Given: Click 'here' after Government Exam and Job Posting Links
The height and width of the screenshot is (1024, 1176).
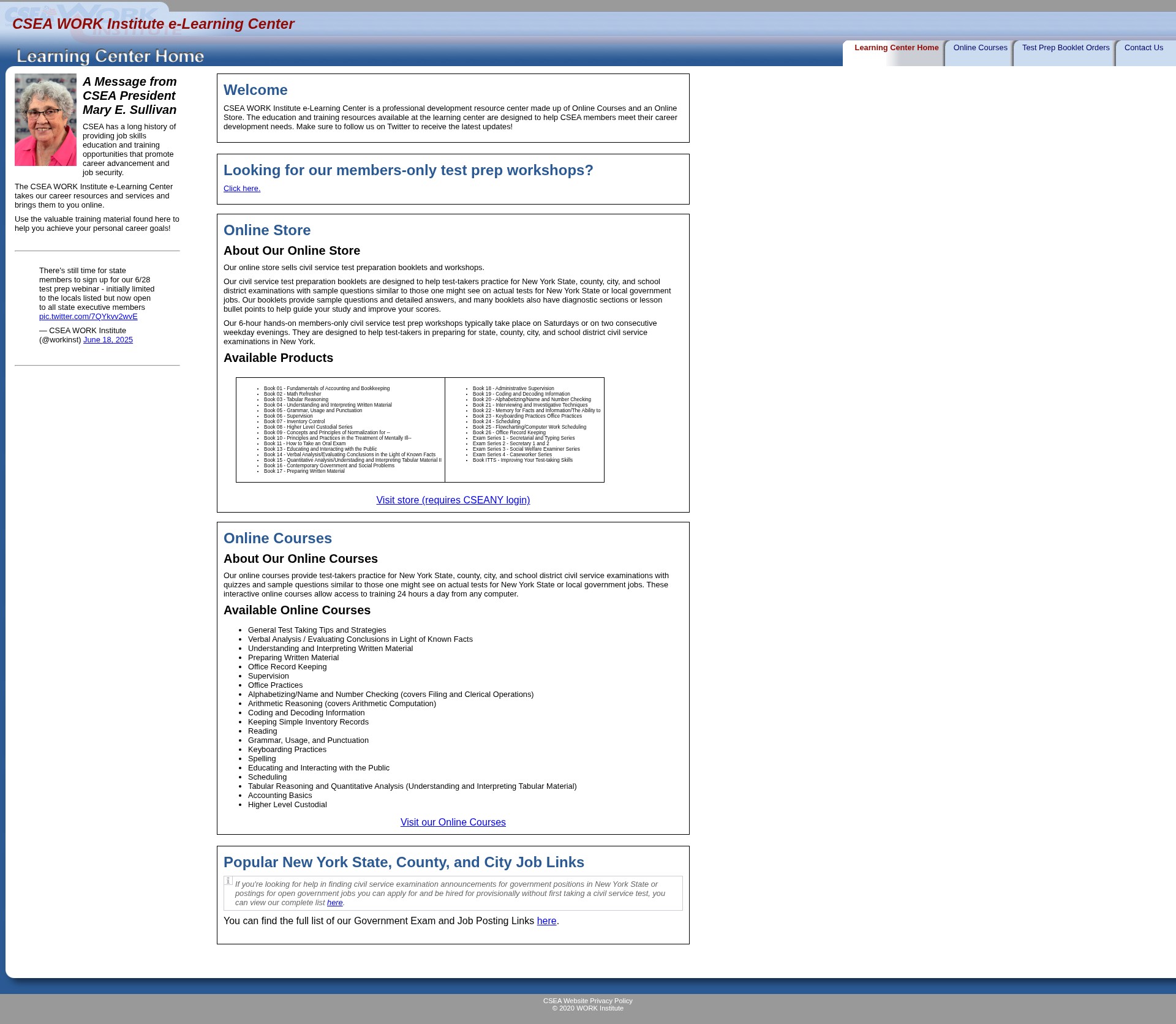Looking at the screenshot, I should pyautogui.click(x=546, y=921).
